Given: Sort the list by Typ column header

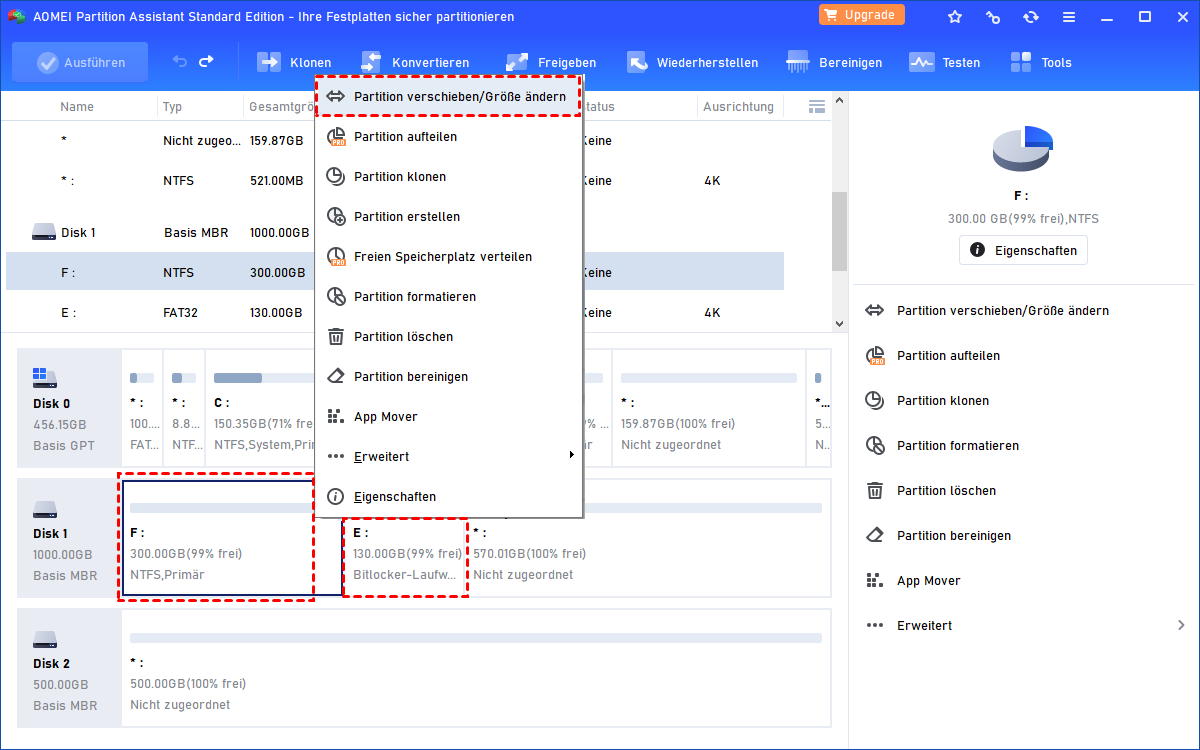Looking at the screenshot, I should [x=173, y=107].
